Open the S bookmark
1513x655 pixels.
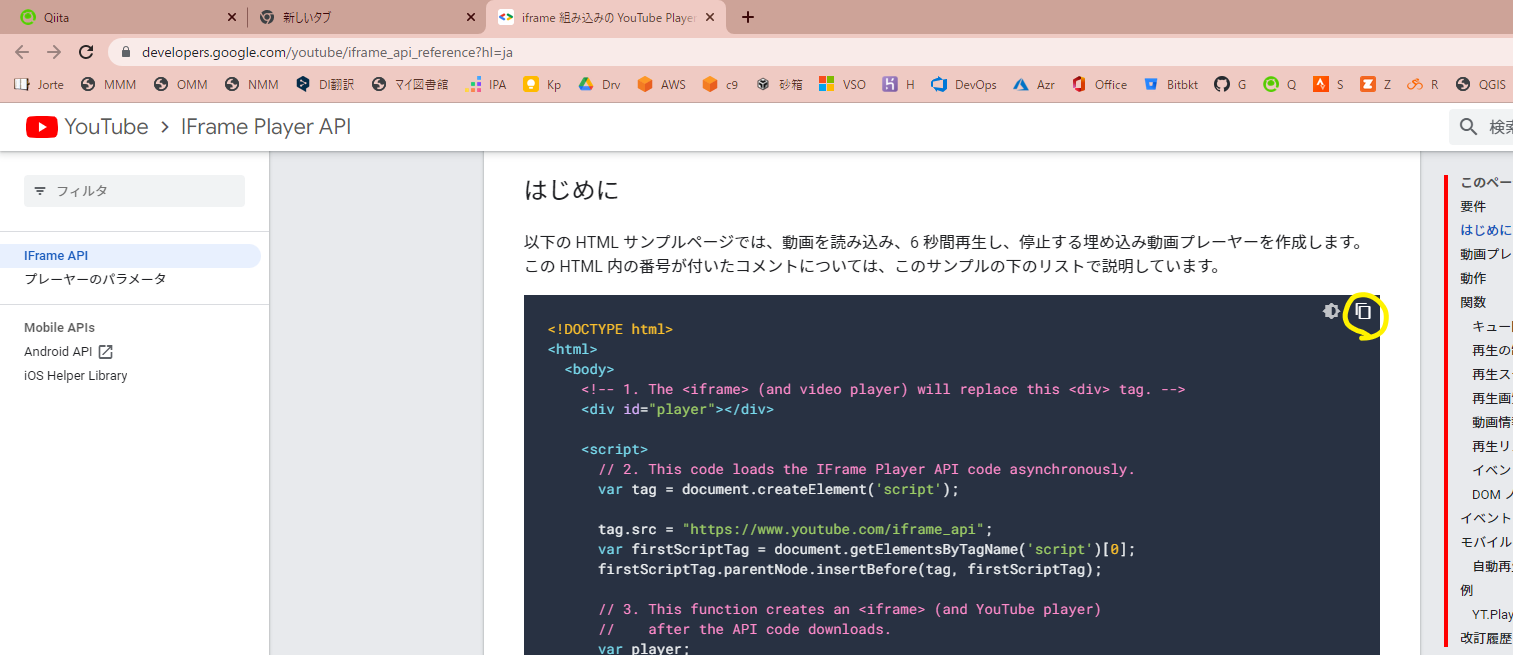(1329, 85)
